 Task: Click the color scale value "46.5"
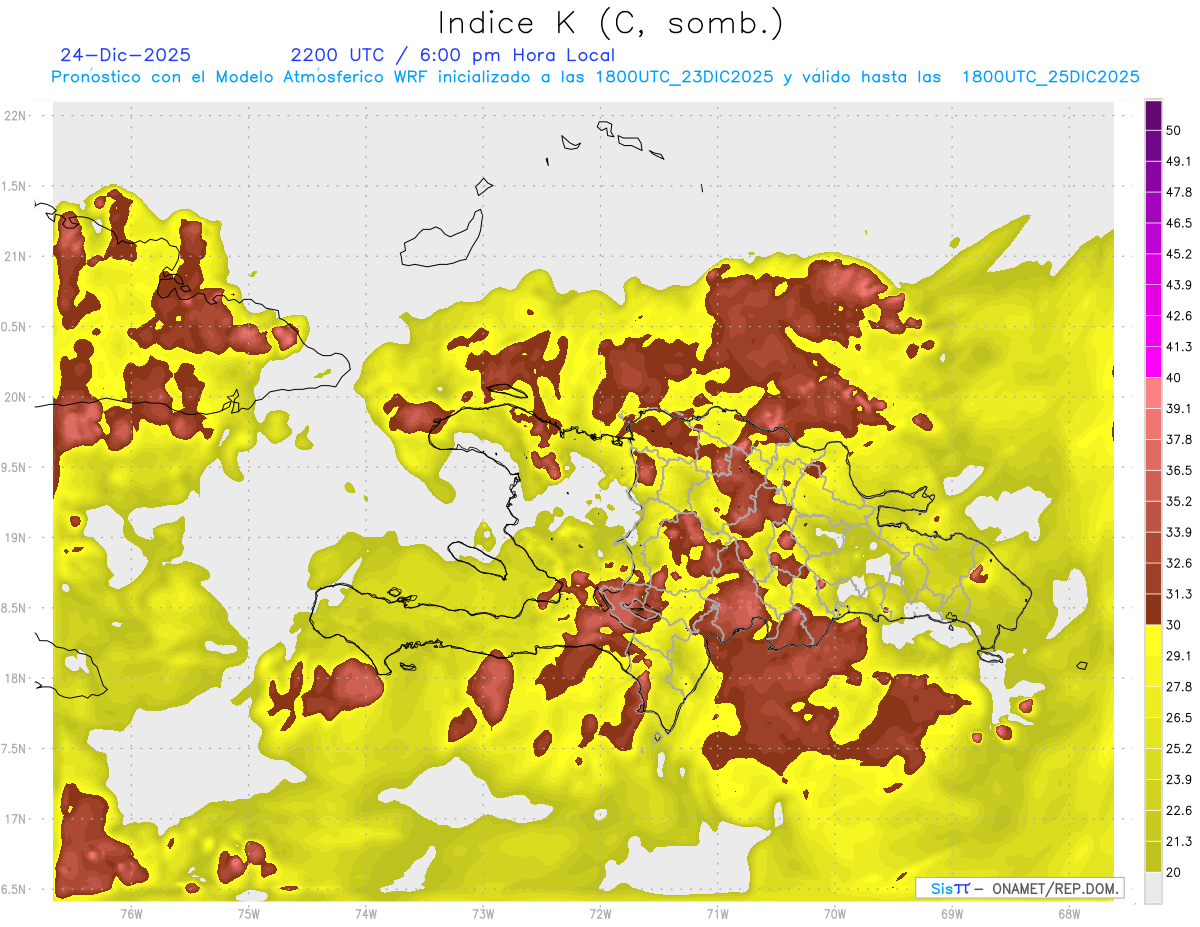point(1178,223)
